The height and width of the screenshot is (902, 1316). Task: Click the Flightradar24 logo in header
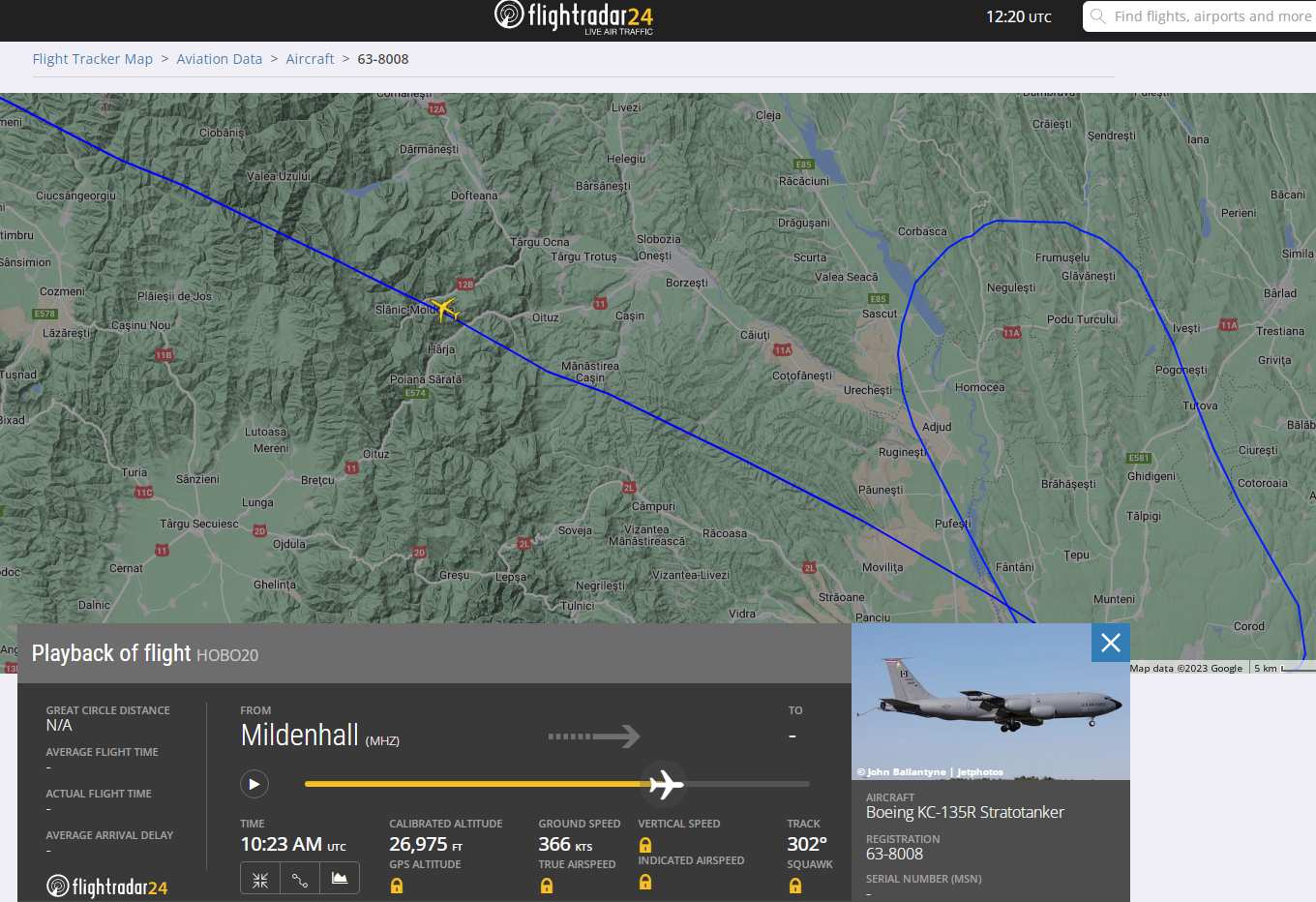(574, 17)
